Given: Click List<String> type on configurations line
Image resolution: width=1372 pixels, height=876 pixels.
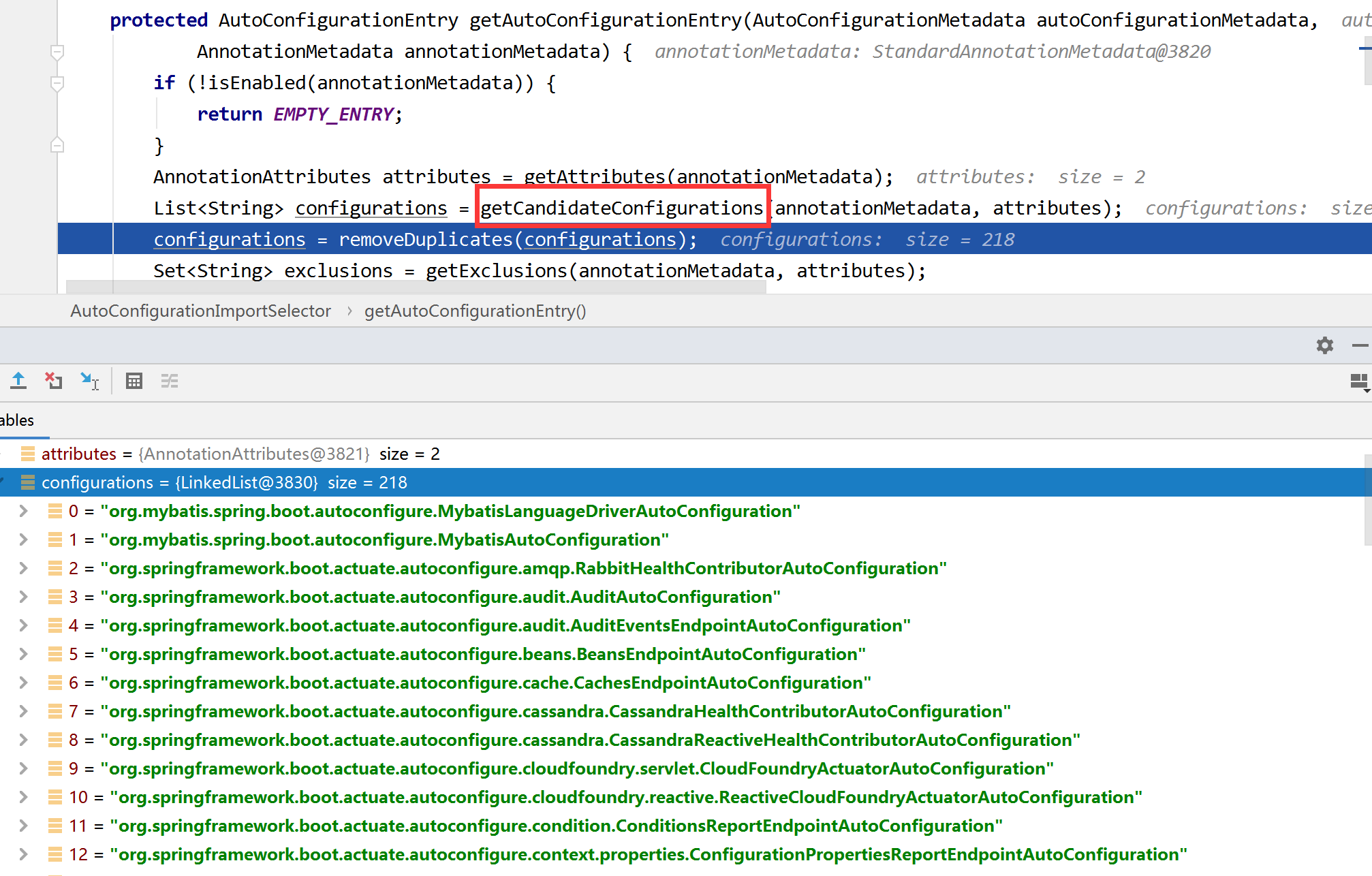Looking at the screenshot, I should [x=219, y=208].
